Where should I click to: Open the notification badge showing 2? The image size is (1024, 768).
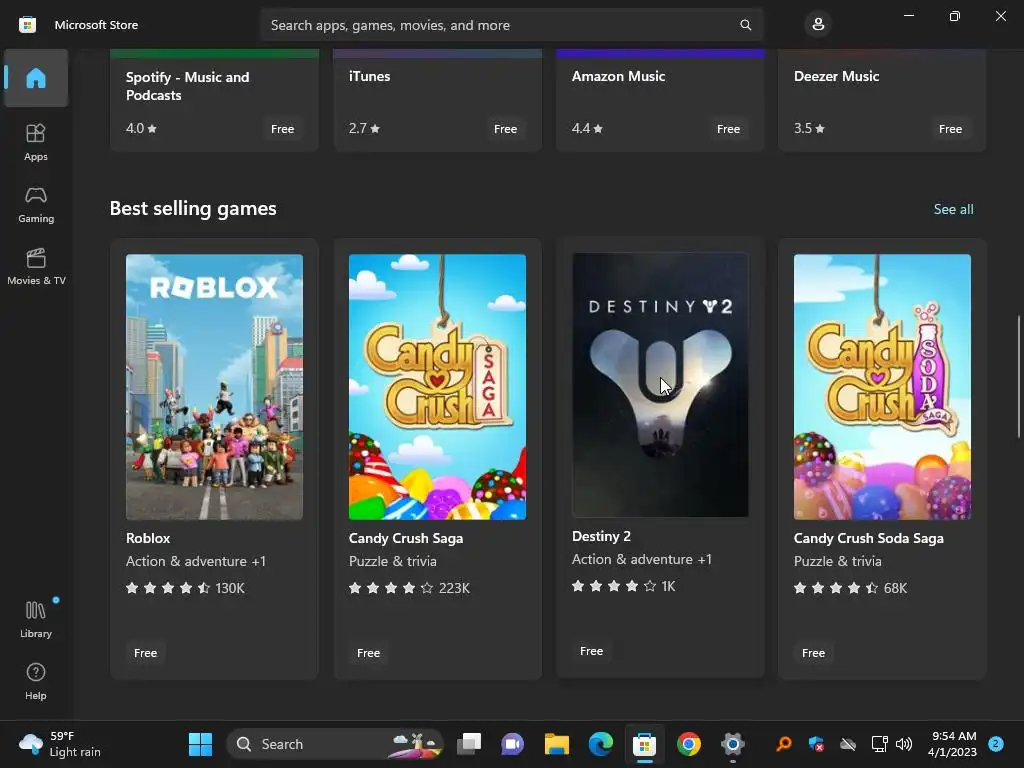[x=995, y=744]
